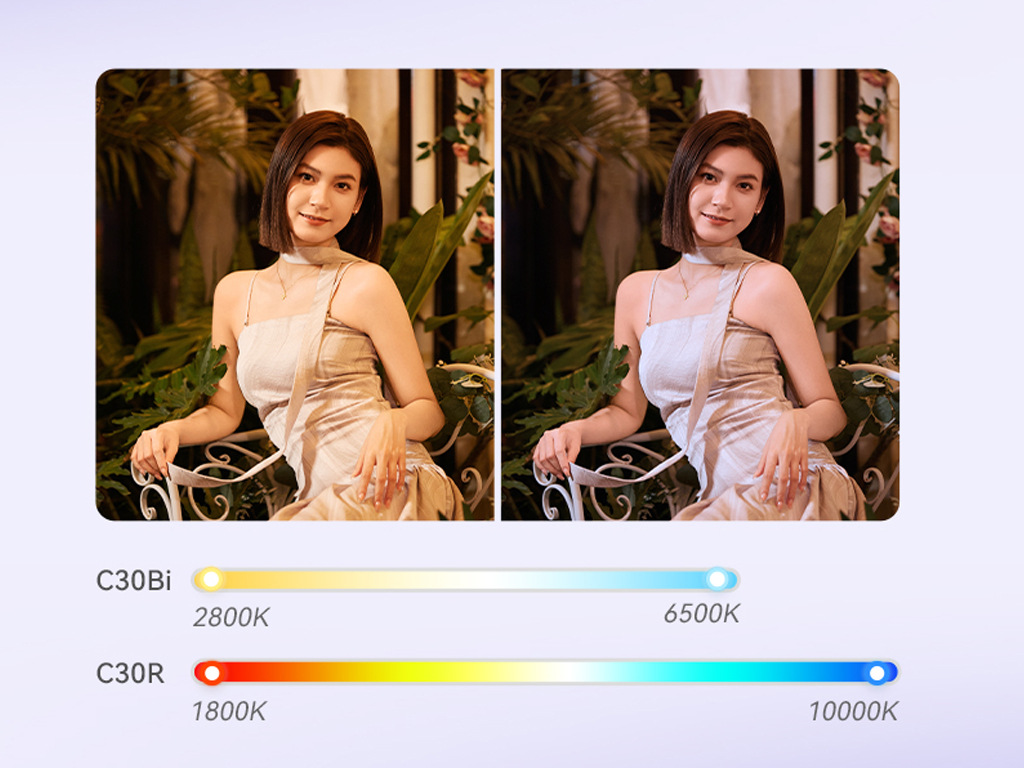
Task: Click the divider between the two photos
Action: [x=498, y=295]
